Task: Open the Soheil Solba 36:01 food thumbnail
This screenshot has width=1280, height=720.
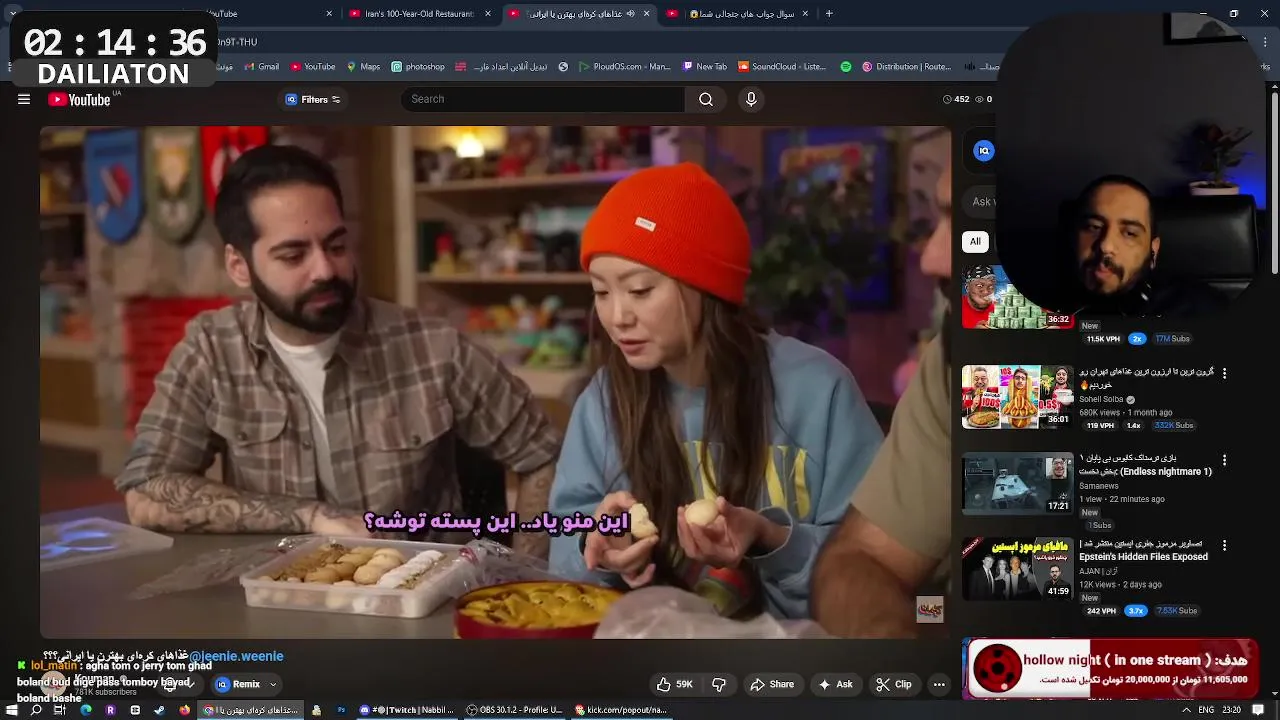Action: coord(1017,397)
